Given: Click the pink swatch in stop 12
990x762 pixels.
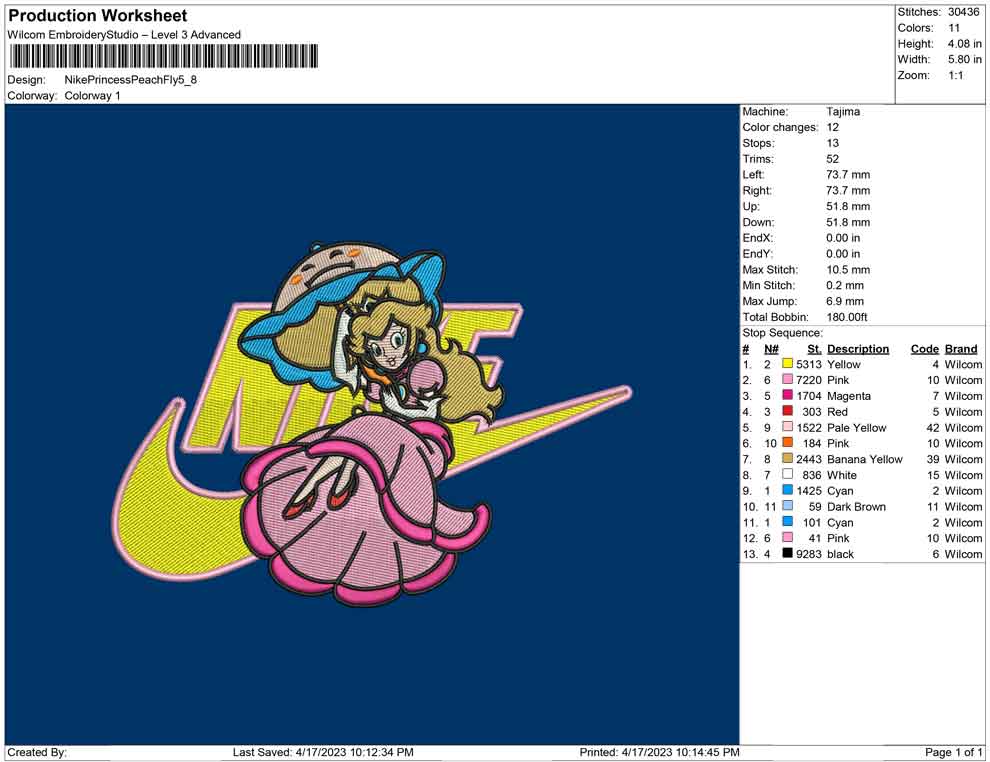Looking at the screenshot, I should [x=787, y=537].
